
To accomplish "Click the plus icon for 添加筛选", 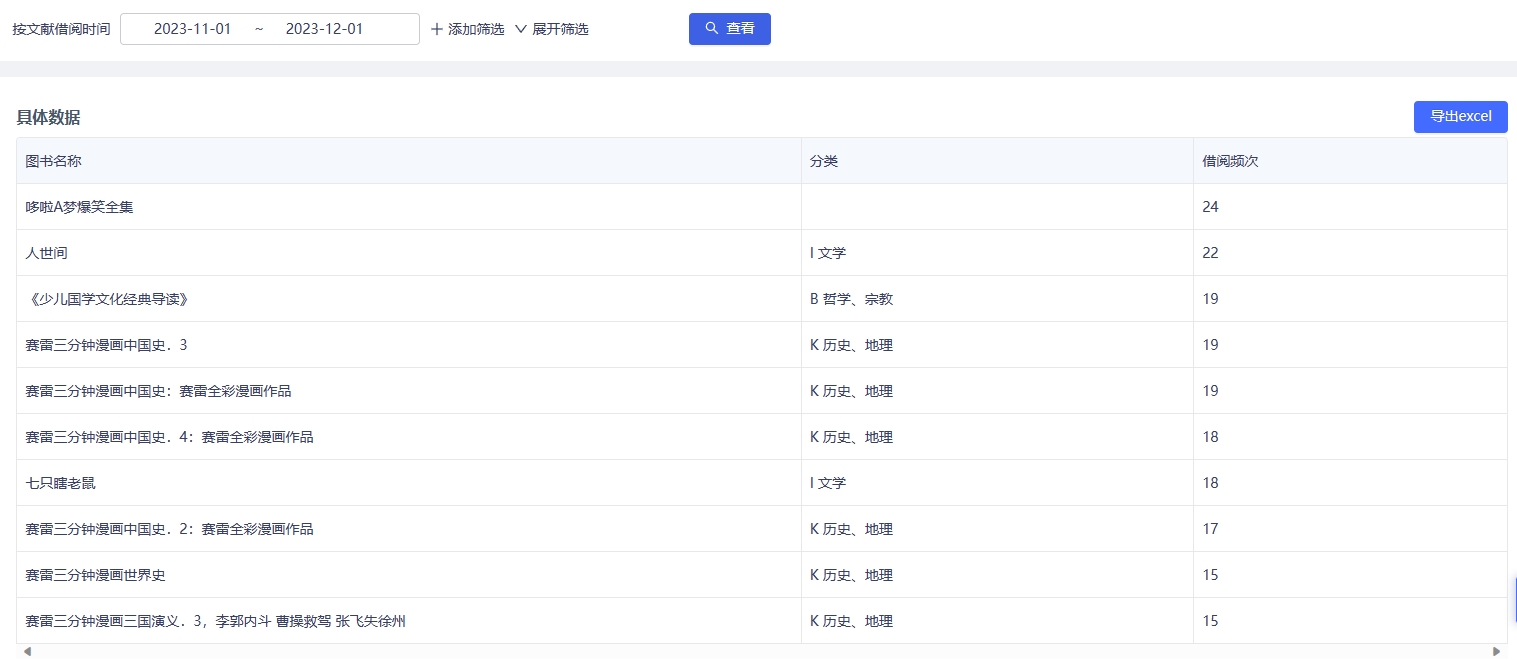I will click(x=436, y=29).
